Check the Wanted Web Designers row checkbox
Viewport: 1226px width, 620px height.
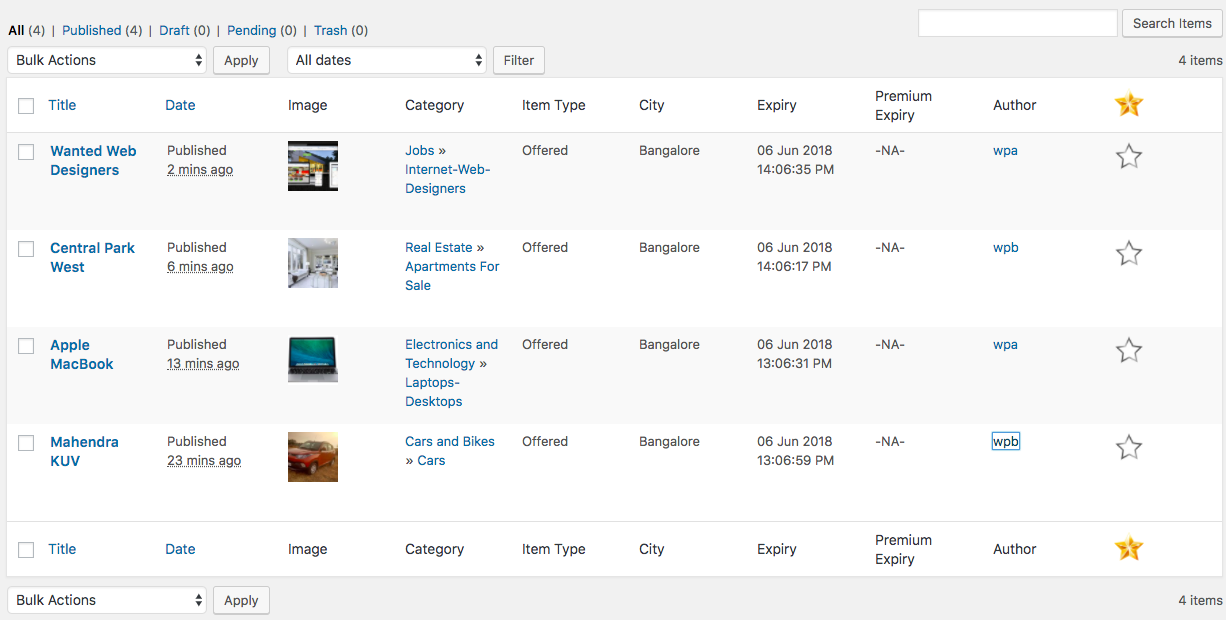pos(26,152)
